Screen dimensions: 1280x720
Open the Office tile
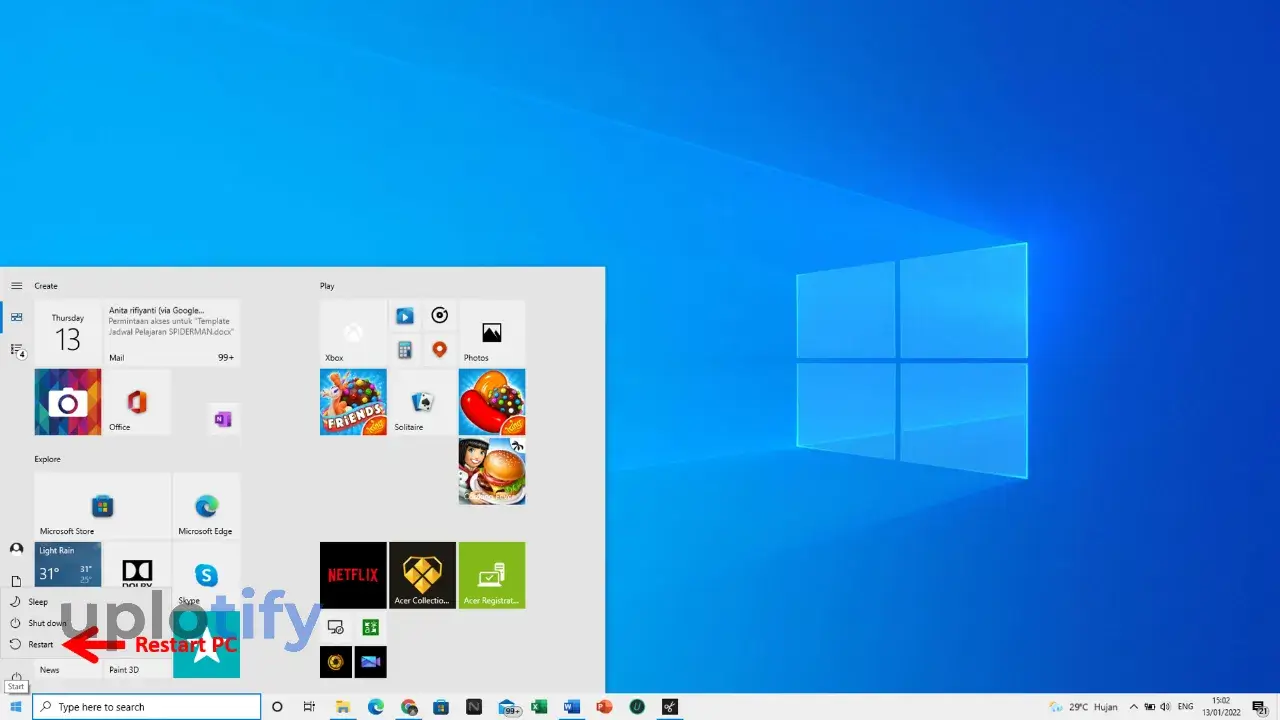(137, 402)
